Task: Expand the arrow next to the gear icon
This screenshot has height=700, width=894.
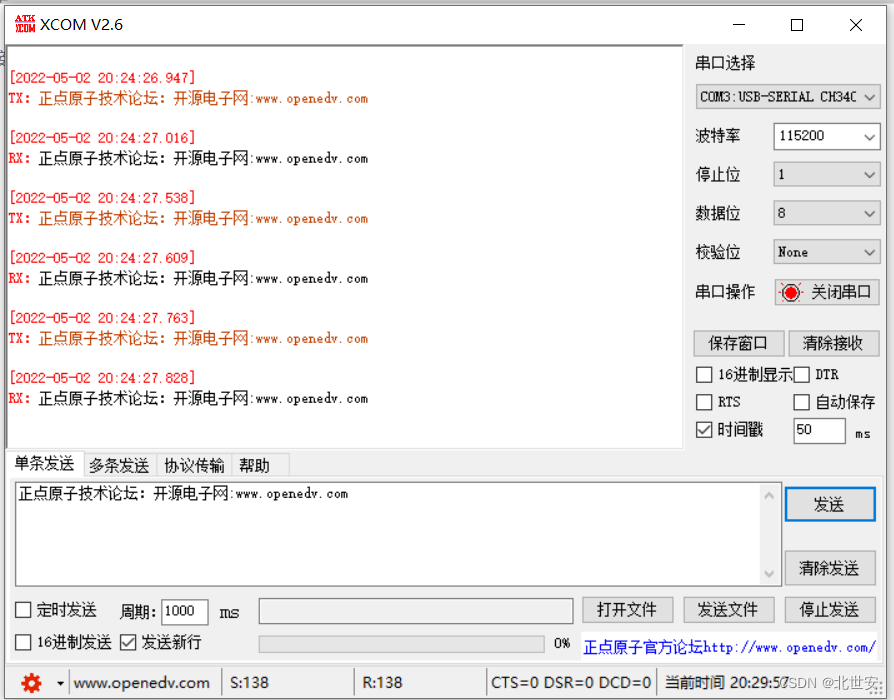Action: point(60,683)
